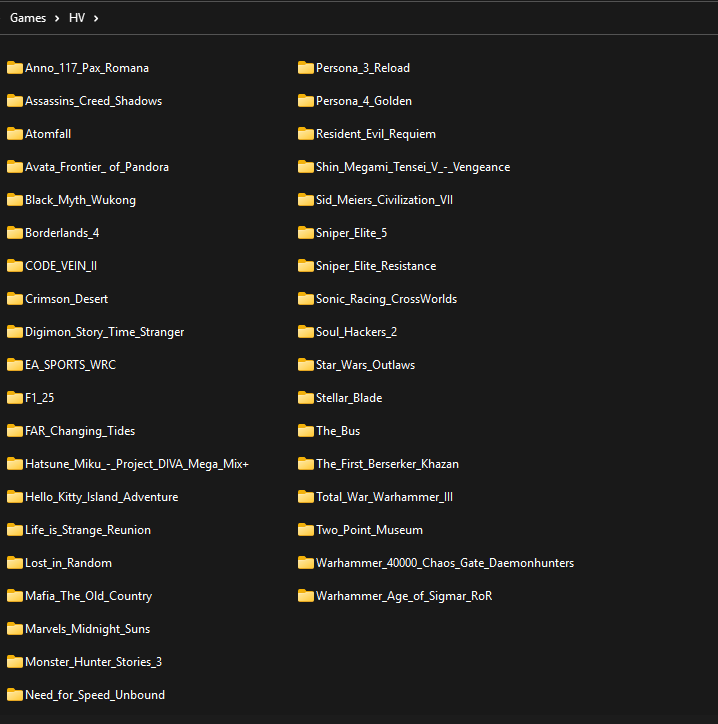Click the Sonic_Racing_CrossWorlds folder name
Screen dimensions: 718x724
pyautogui.click(x=386, y=299)
